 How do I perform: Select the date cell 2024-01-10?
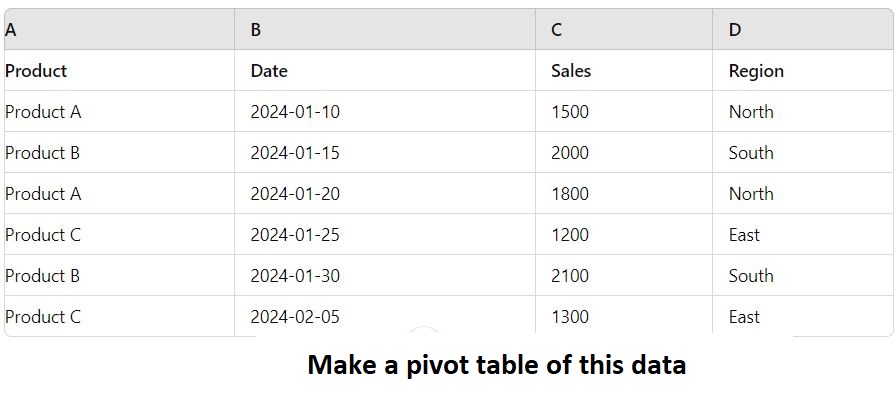(x=295, y=112)
